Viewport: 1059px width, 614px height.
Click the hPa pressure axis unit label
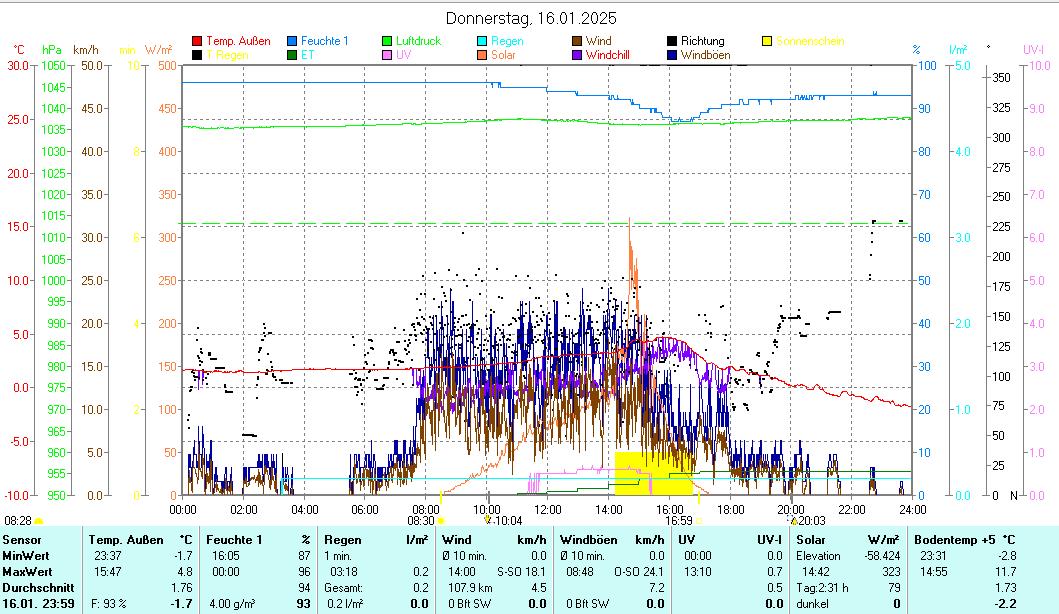pos(51,49)
